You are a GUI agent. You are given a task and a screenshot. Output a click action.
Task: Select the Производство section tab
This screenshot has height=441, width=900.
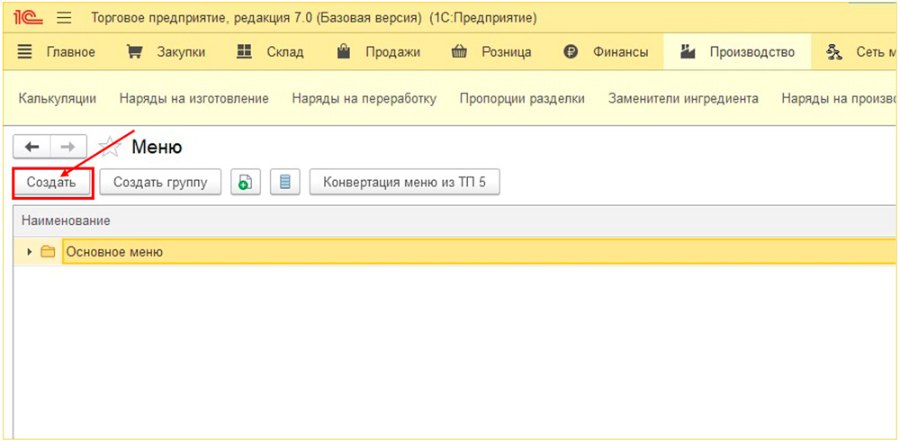click(x=737, y=52)
